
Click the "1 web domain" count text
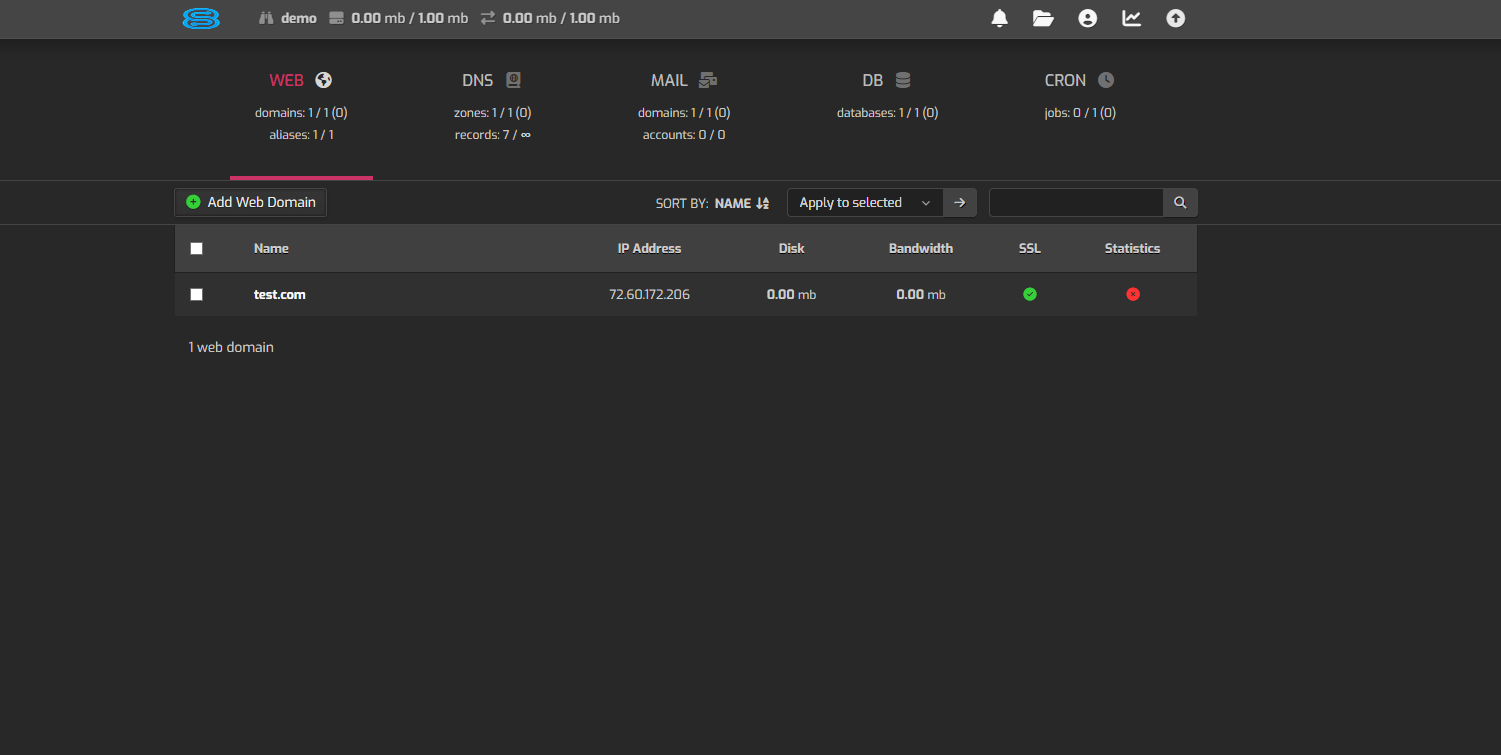click(x=231, y=347)
